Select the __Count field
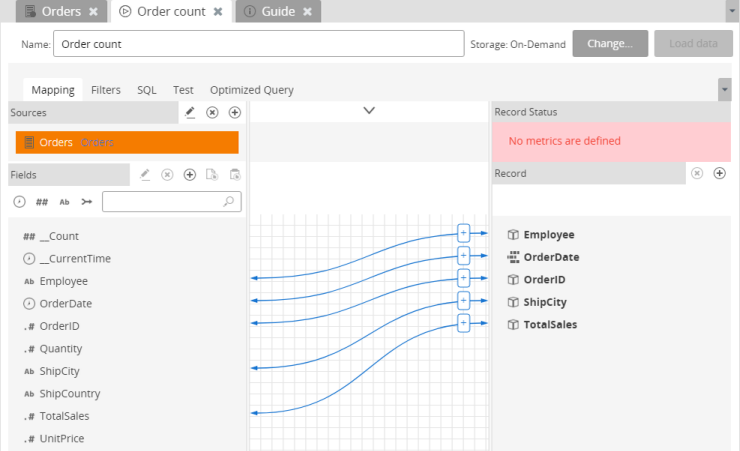 51,236
